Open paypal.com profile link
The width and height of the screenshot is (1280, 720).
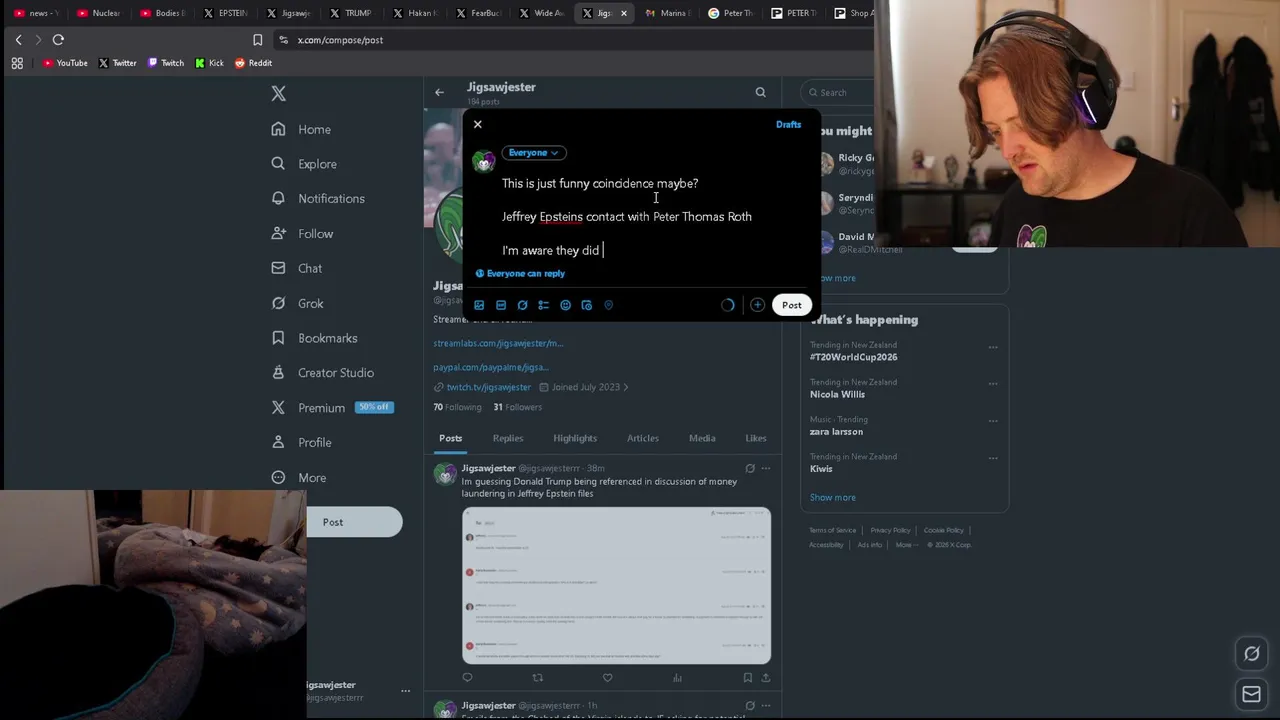[x=491, y=367]
